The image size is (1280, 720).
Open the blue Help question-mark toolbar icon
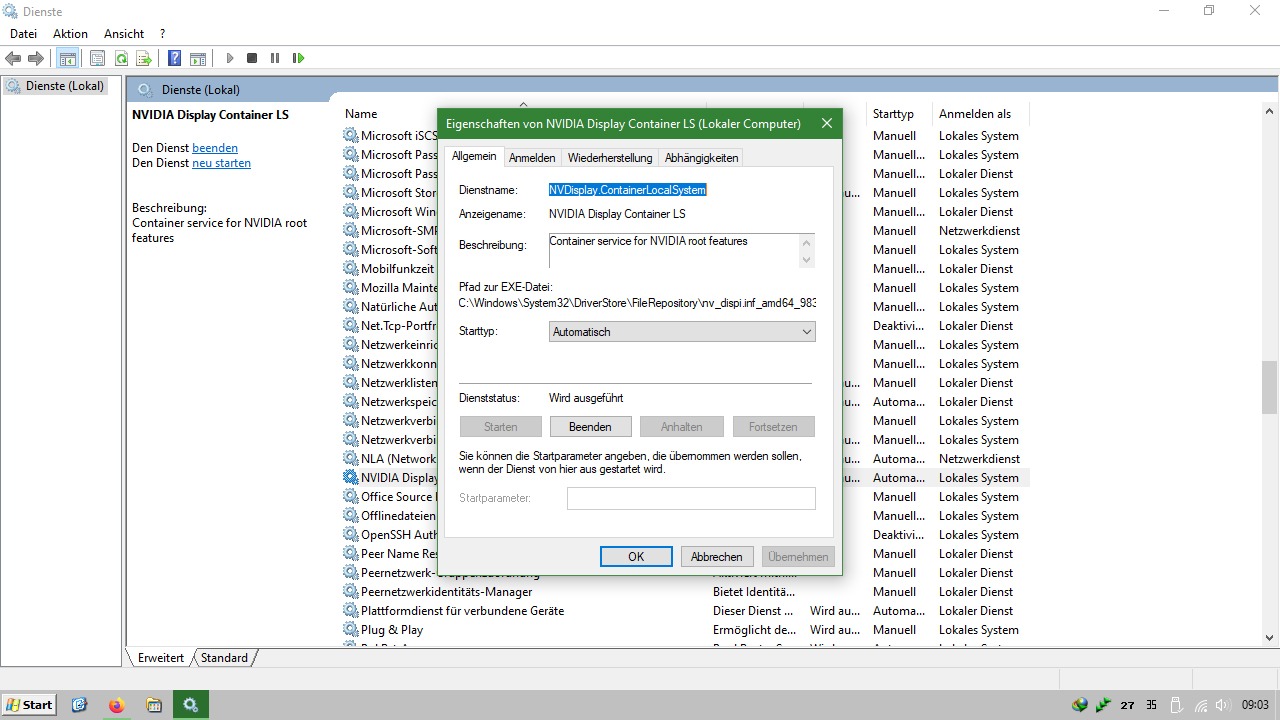174,59
